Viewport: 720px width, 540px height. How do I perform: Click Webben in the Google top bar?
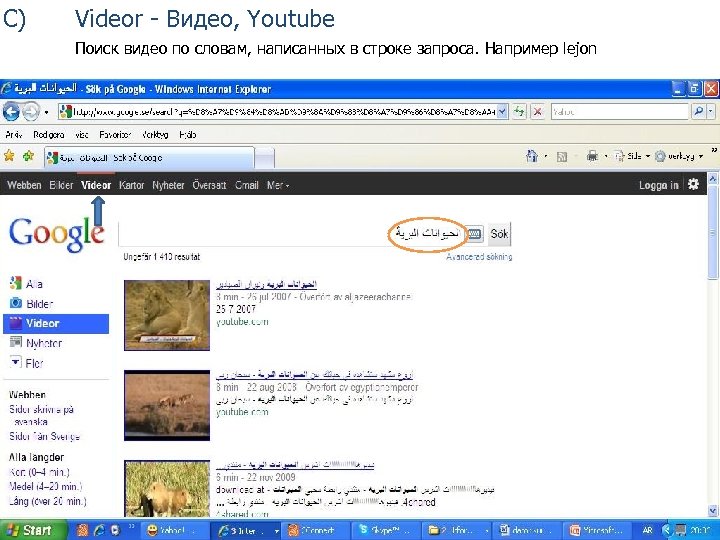click(24, 185)
